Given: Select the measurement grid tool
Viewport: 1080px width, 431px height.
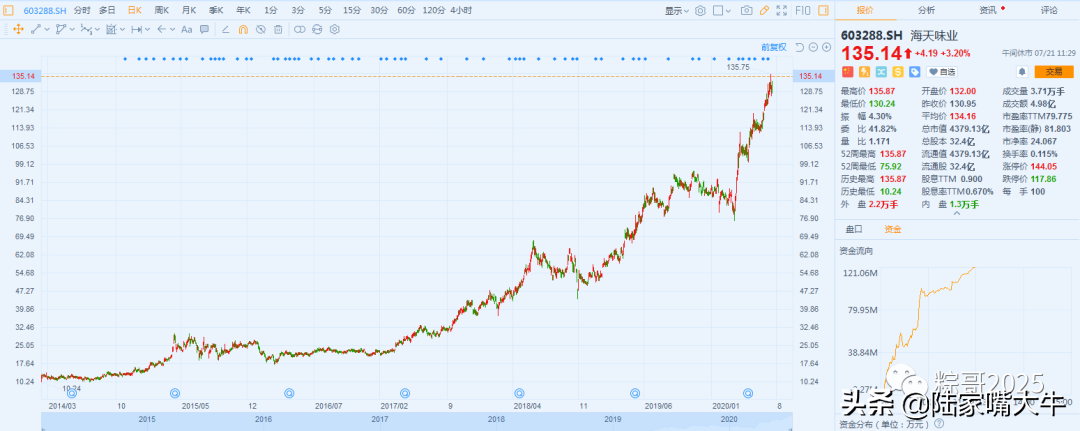Looking at the screenshot, I should tap(111, 29).
